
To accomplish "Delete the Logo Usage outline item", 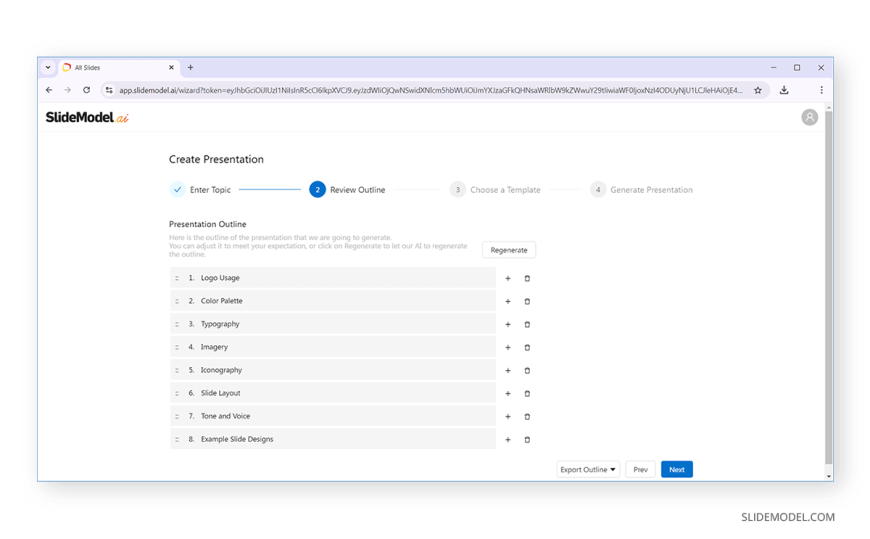I will click(x=527, y=278).
